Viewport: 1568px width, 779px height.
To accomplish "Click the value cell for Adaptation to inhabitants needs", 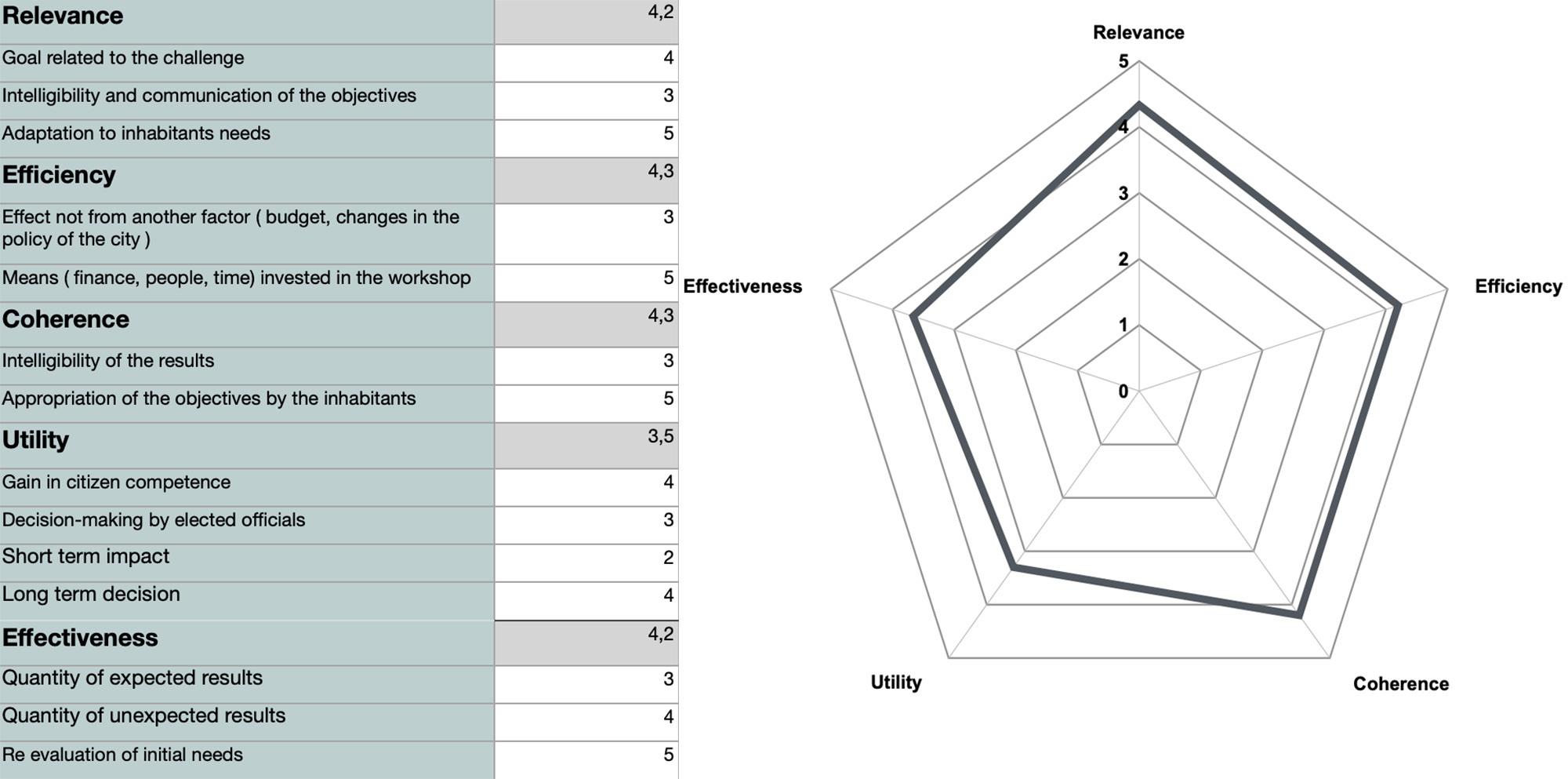I will click(x=586, y=138).
